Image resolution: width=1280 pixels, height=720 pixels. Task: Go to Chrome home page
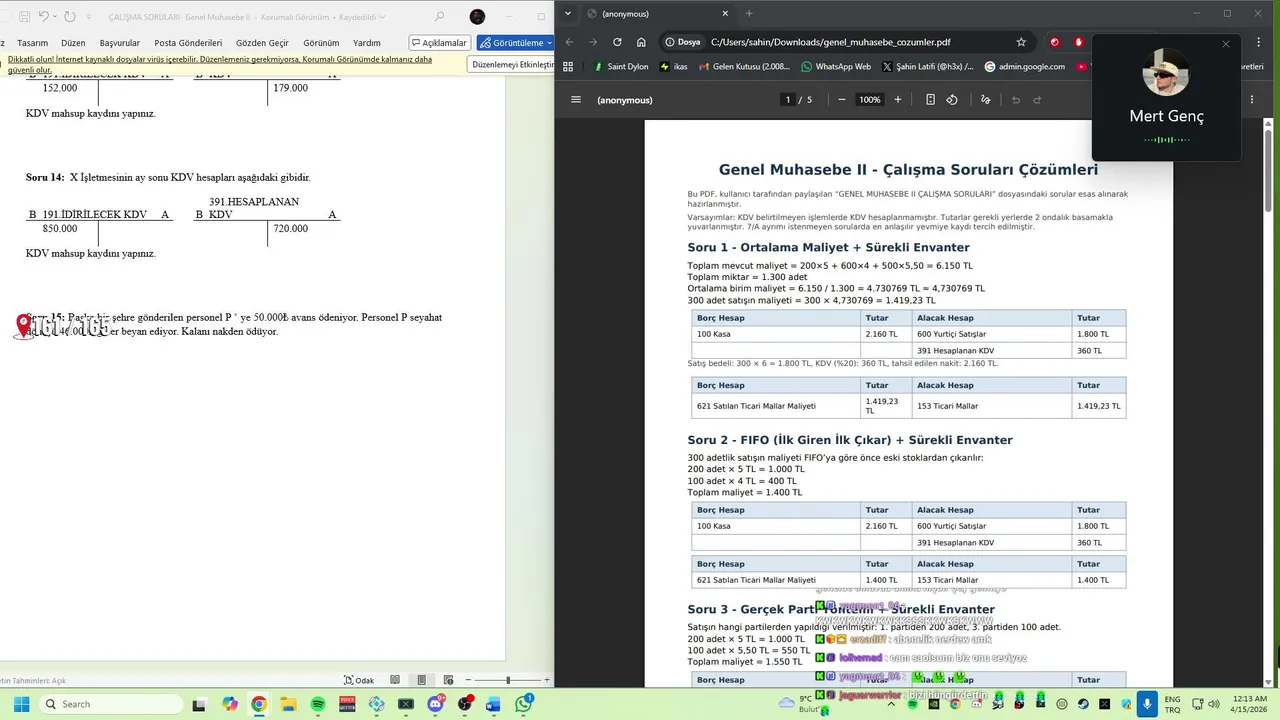(x=641, y=42)
